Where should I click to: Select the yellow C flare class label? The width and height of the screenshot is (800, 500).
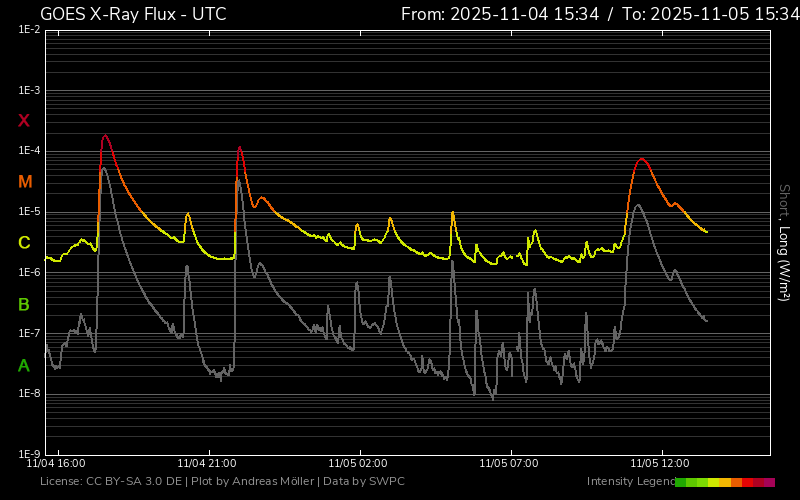coord(24,243)
